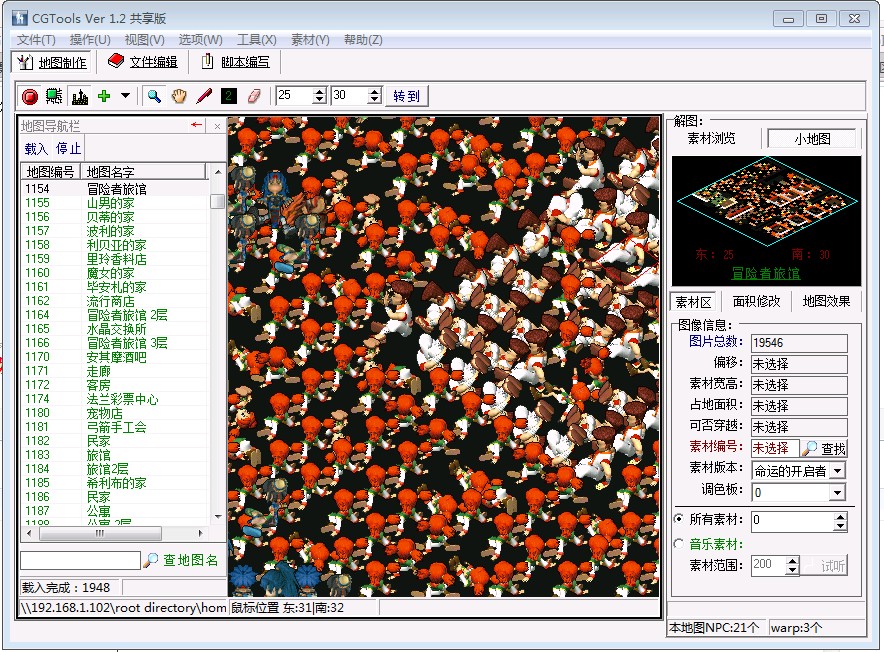This screenshot has height=652, width=884.
Task: Switch to 地图制作 tab
Action: tap(52, 62)
